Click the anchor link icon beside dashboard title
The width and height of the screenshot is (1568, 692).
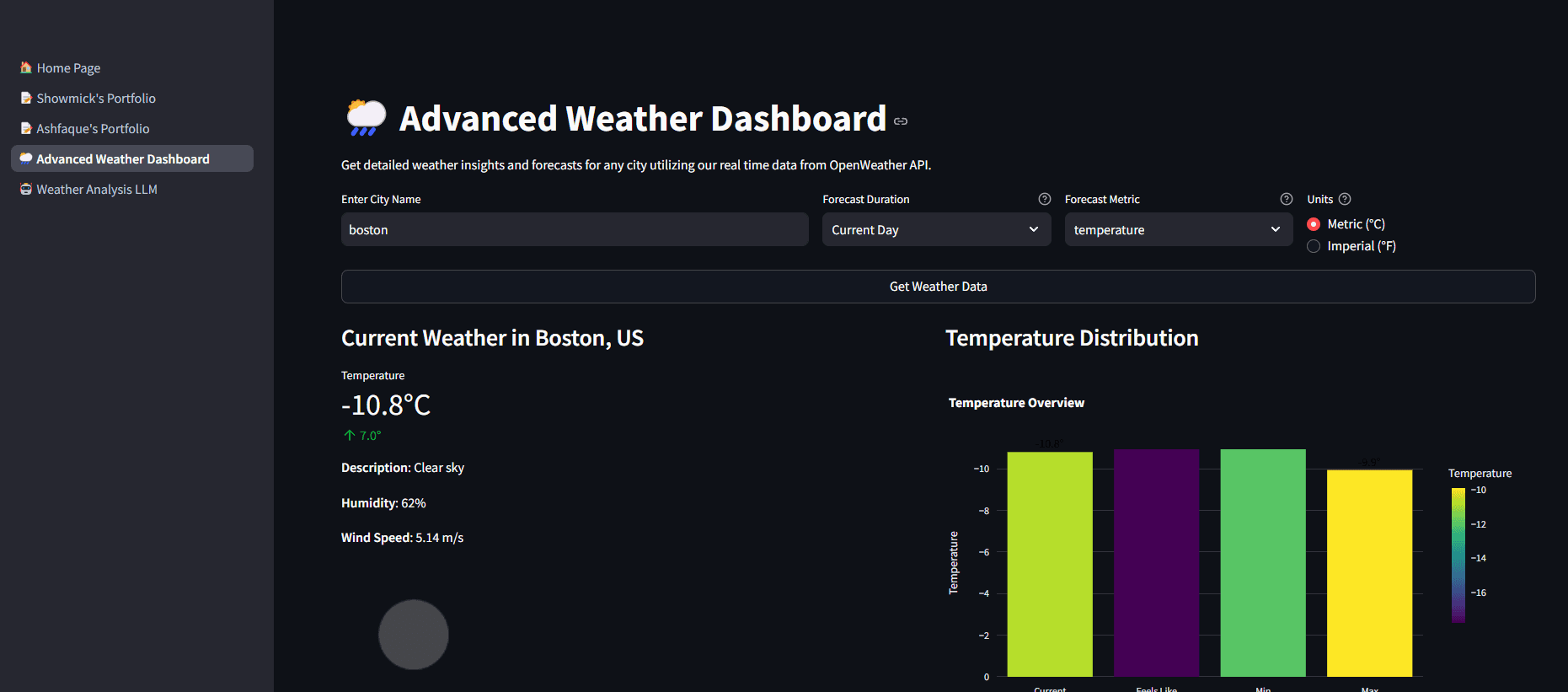901,121
